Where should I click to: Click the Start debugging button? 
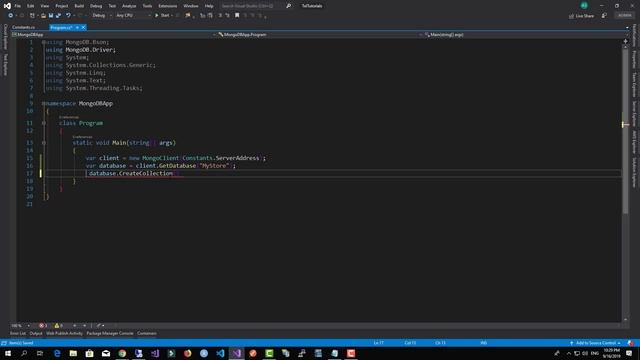(162, 16)
